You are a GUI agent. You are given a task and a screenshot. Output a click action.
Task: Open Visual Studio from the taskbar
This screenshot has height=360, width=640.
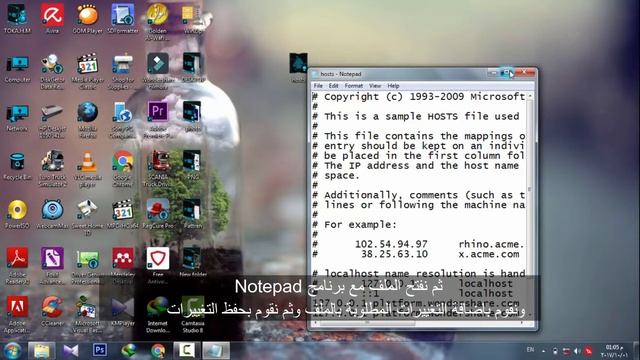[x=71, y=351]
